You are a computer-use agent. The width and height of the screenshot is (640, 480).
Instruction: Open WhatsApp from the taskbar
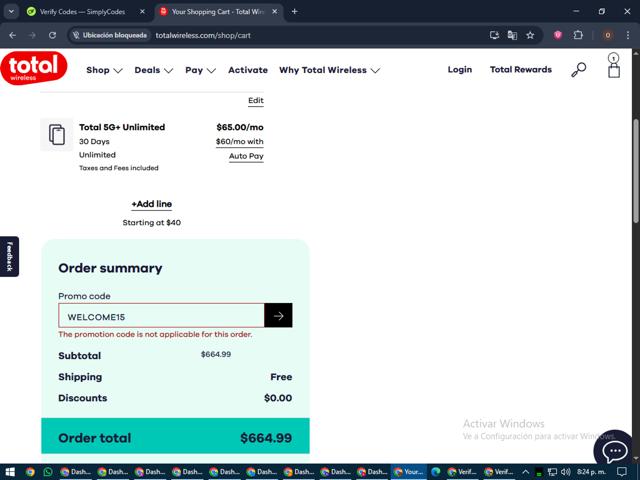tap(48, 472)
